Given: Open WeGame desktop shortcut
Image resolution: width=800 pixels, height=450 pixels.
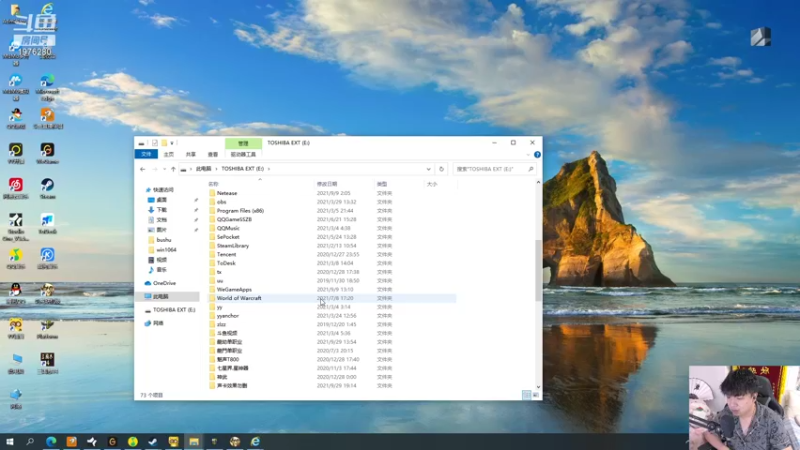Looking at the screenshot, I should coord(47,153).
